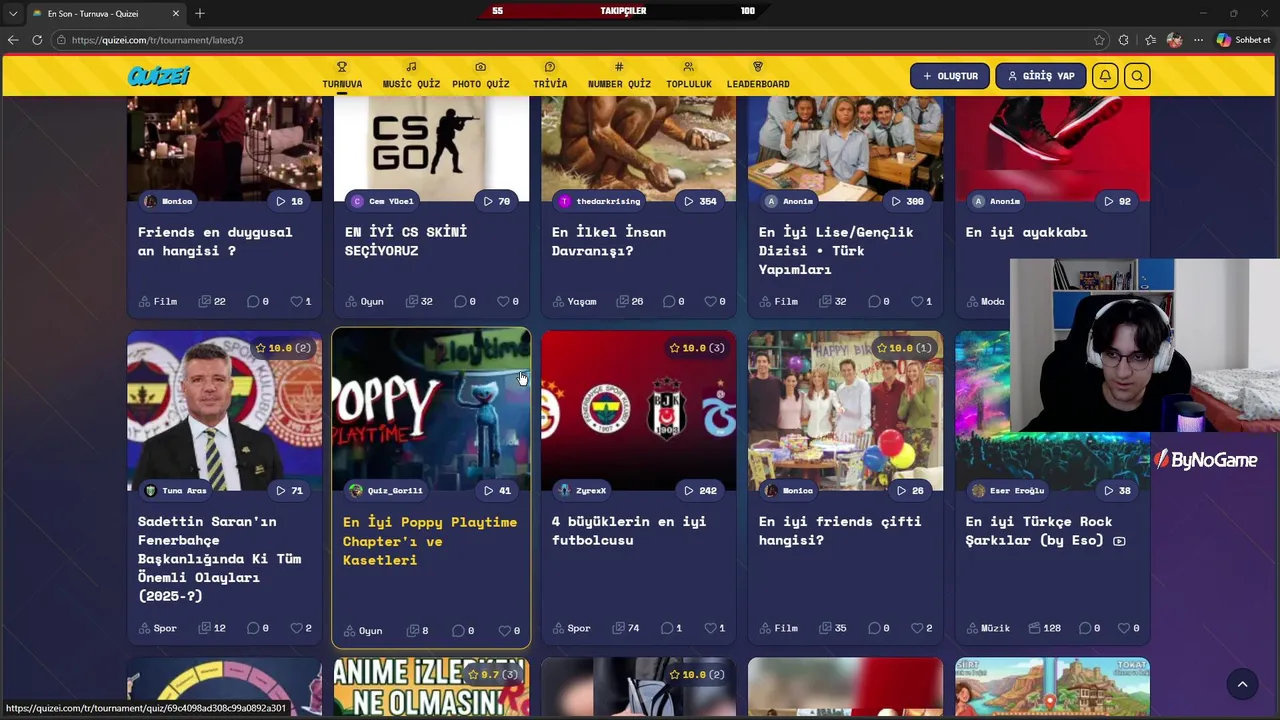Bookmark page with the star icon
This screenshot has height=720, width=1280.
click(1100, 40)
